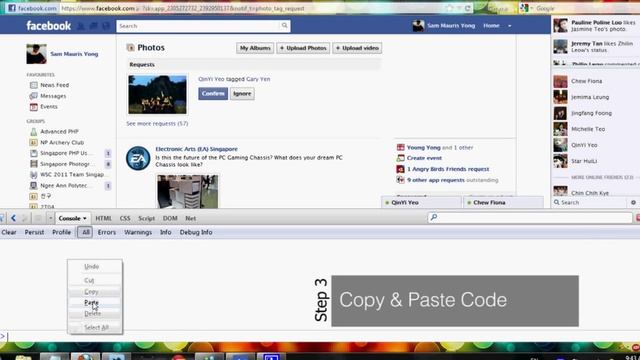This screenshot has width=640, height=360.
Task: Open the NP Archery Club group
Action: (62, 142)
